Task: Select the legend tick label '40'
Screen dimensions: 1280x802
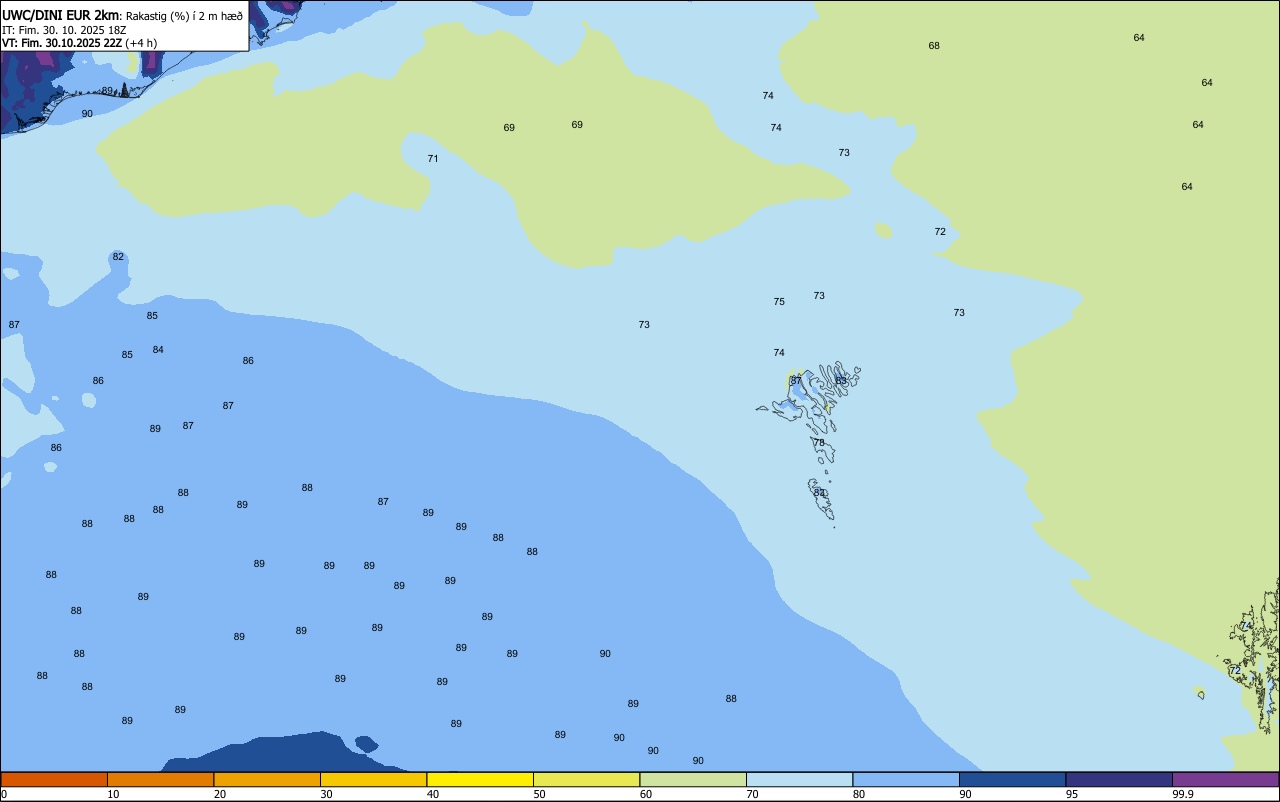Action: 433,794
